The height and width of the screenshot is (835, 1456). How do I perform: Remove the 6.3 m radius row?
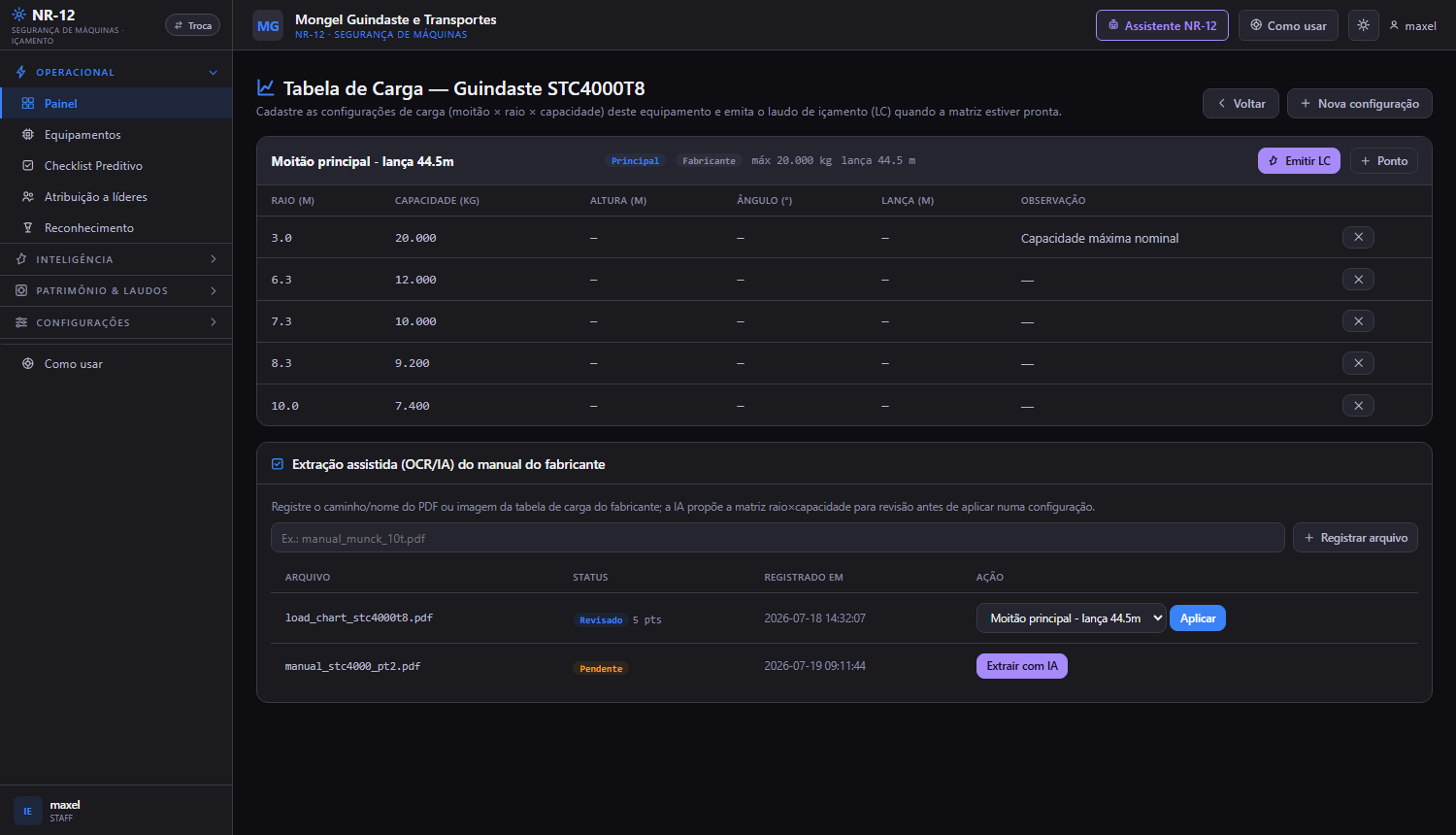click(x=1358, y=280)
